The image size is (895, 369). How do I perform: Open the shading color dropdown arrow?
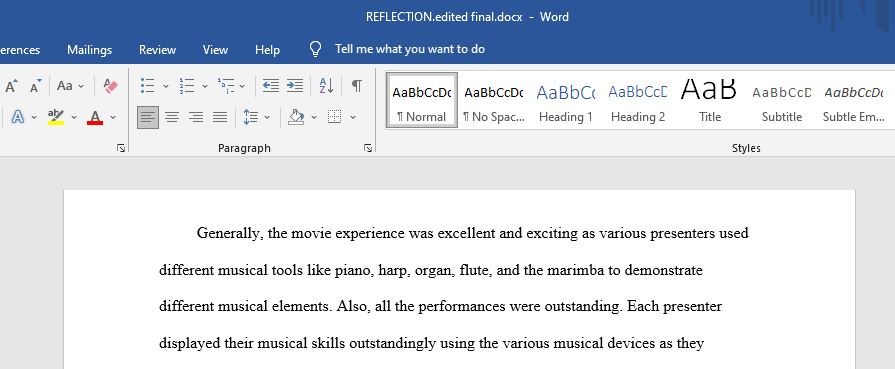tap(314, 117)
